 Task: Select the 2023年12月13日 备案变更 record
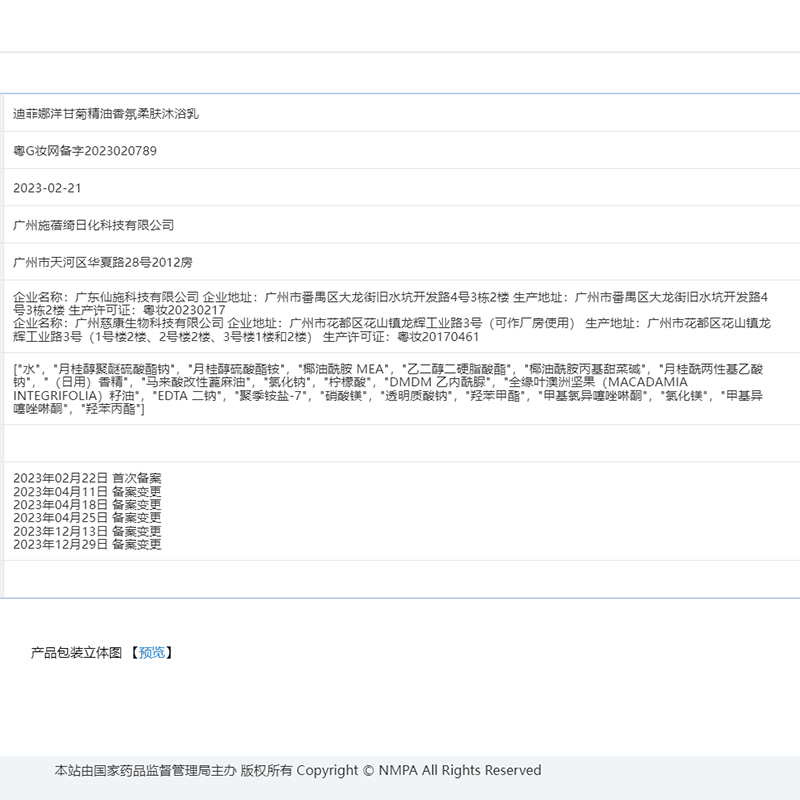87,532
